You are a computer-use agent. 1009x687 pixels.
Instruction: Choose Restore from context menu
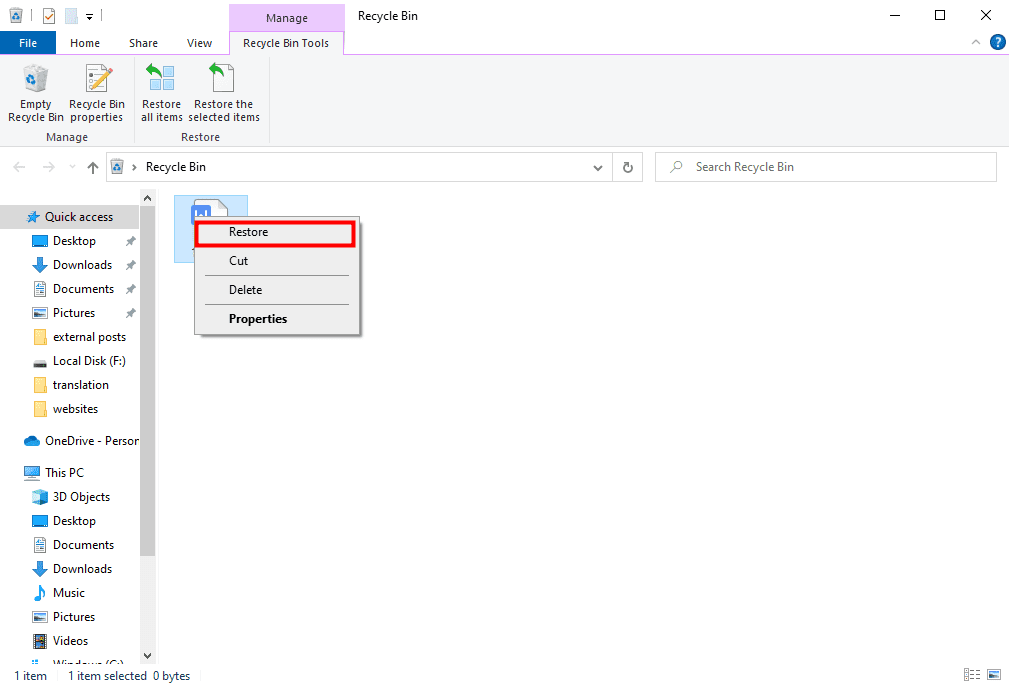(x=275, y=232)
